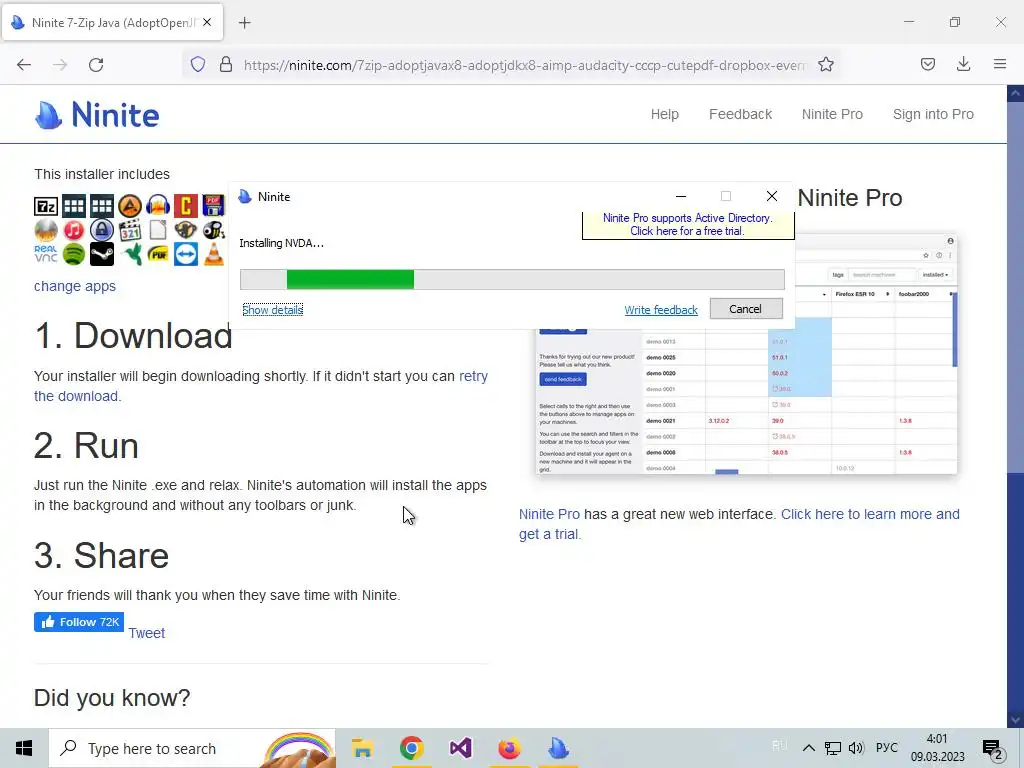The image size is (1024, 768).
Task: Click Sign into Pro
Action: (933, 114)
